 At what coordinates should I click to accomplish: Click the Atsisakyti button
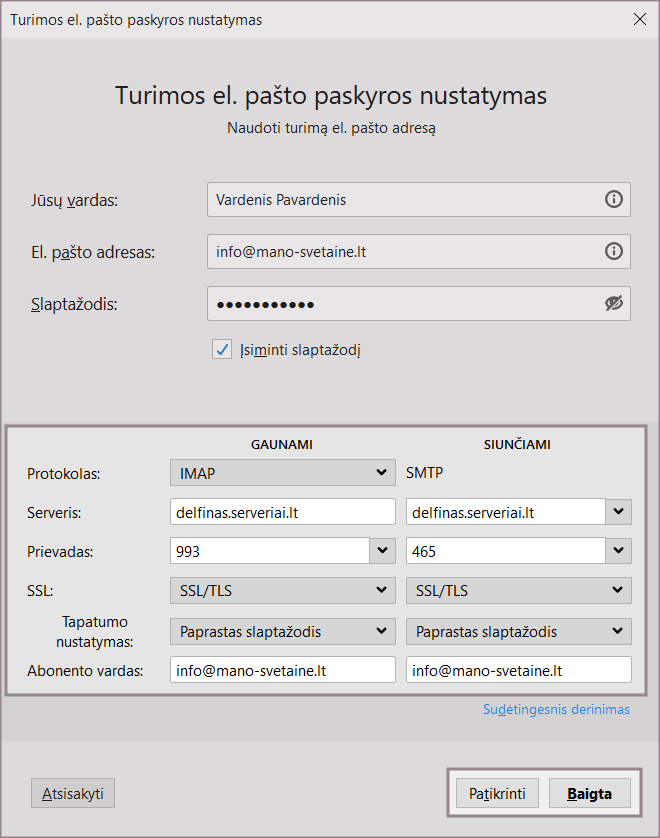tap(73, 794)
